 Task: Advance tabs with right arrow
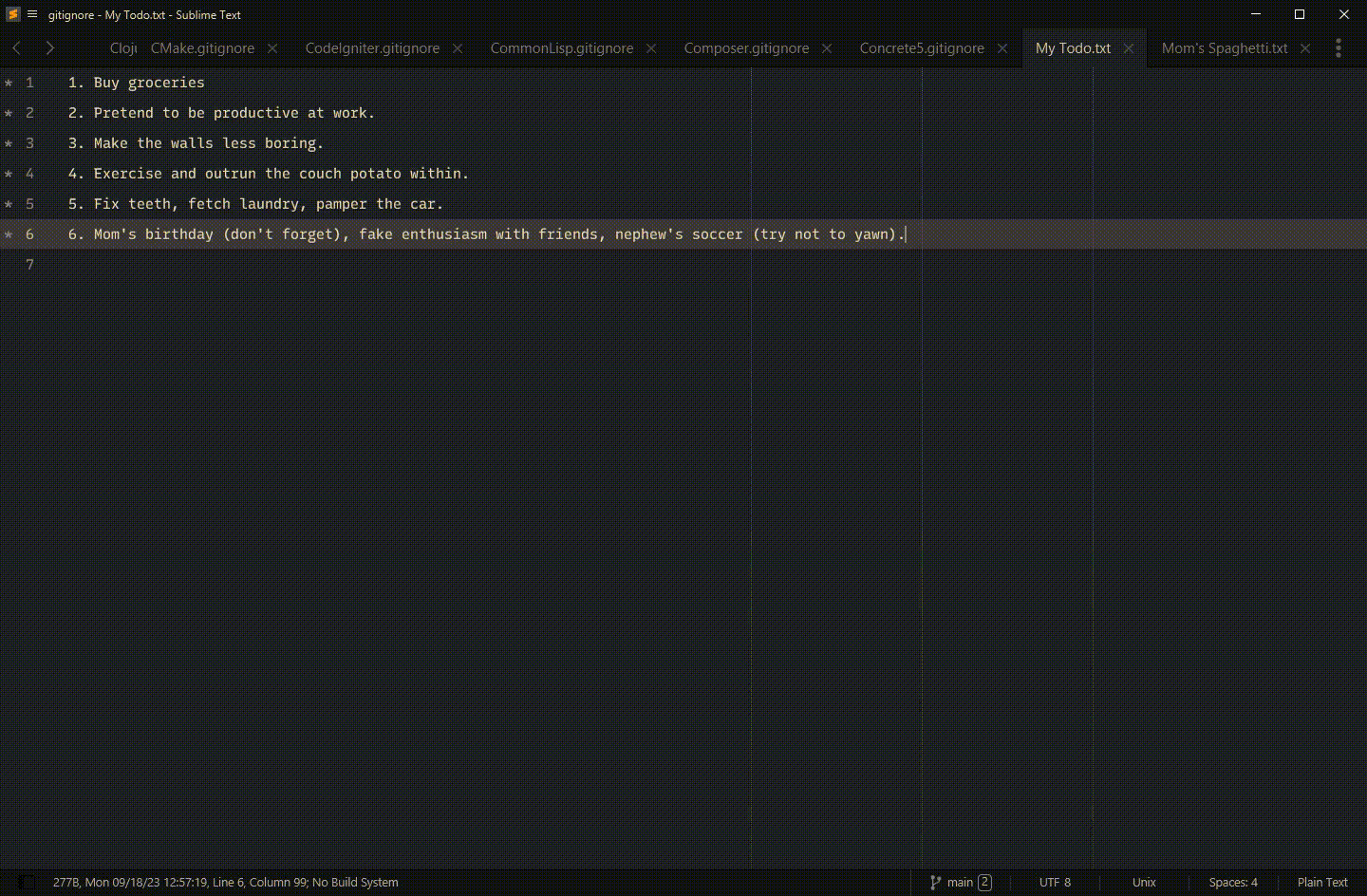tap(49, 47)
